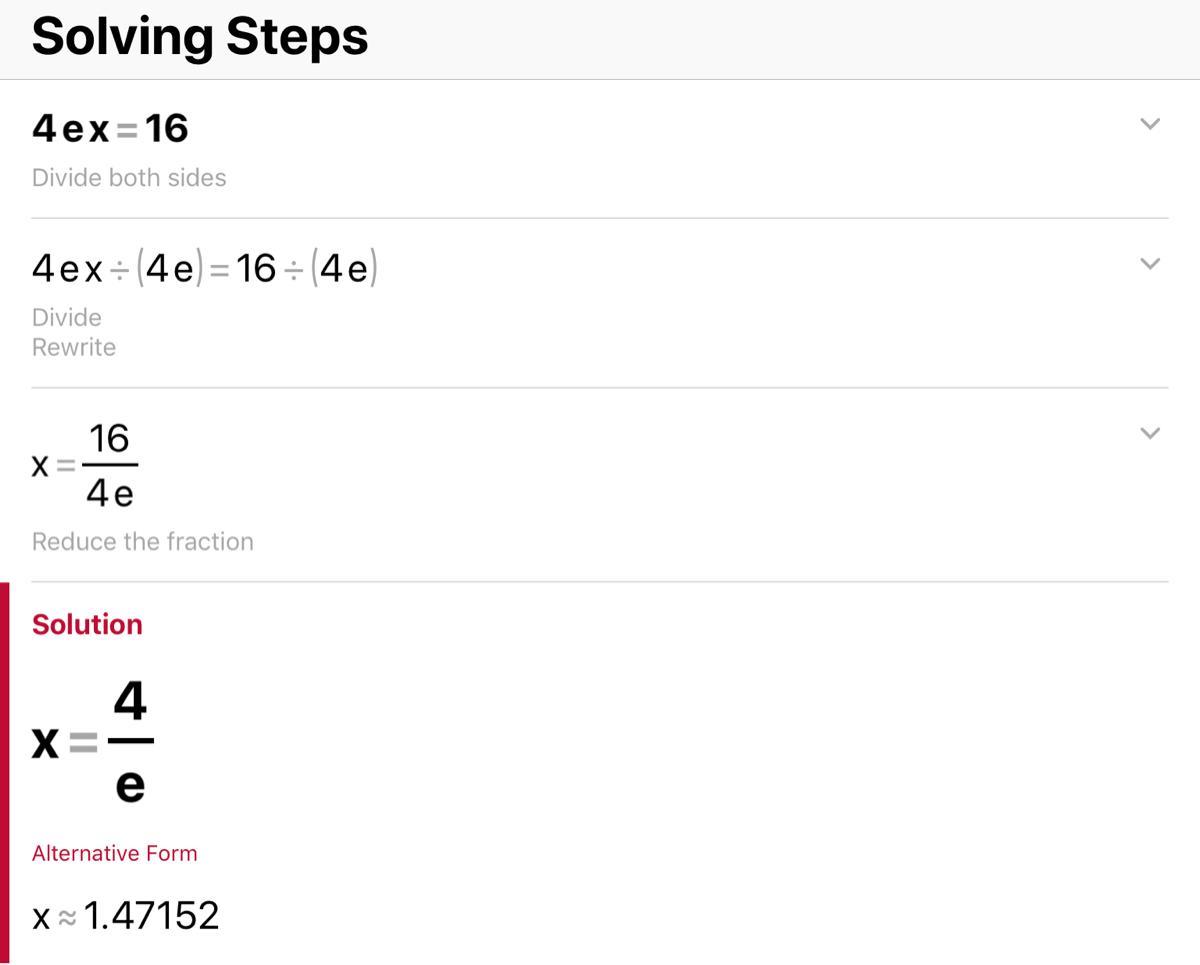Screen dimensions: 1200x965
Task: Expand the chevron beside 4ex÷(4e)=16÷(4e)
Action: 1150,264
